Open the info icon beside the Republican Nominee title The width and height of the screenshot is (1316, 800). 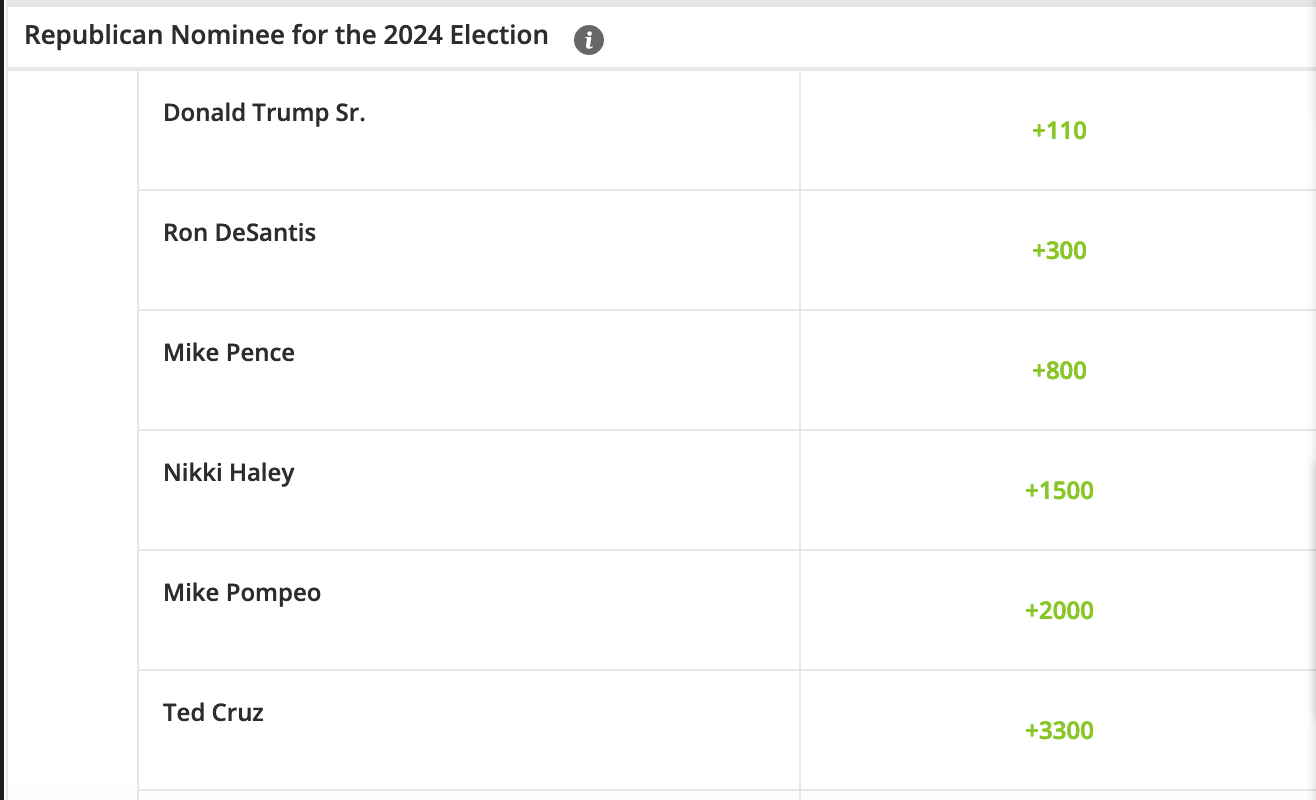pos(589,40)
